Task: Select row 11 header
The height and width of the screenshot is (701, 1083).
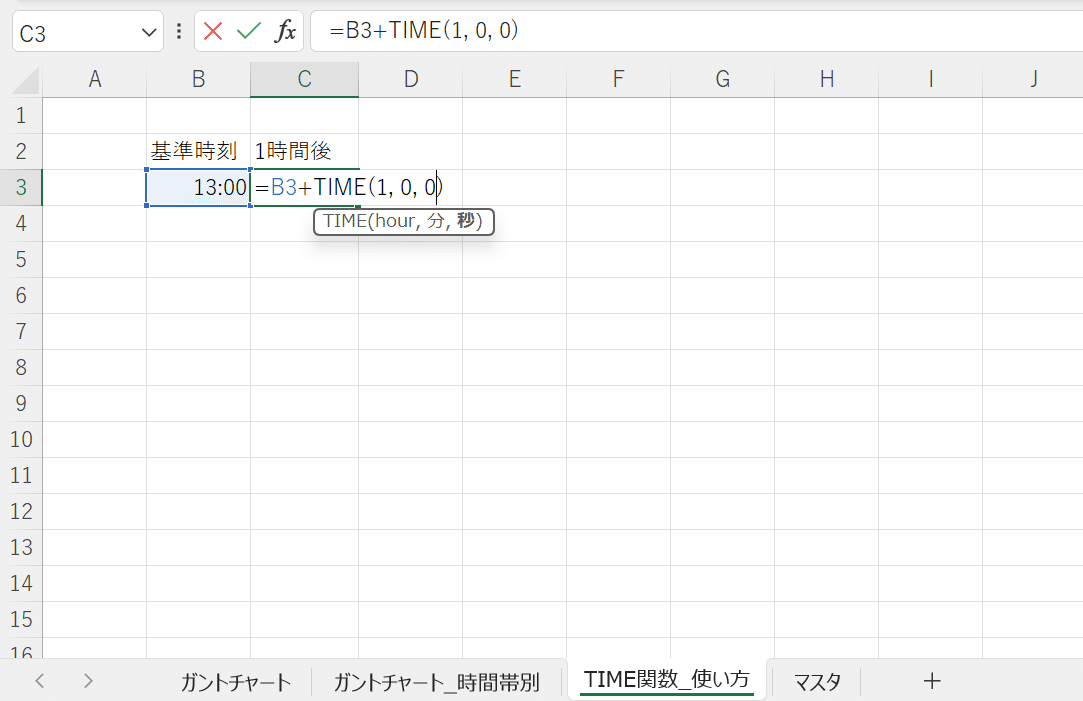Action: [21, 475]
